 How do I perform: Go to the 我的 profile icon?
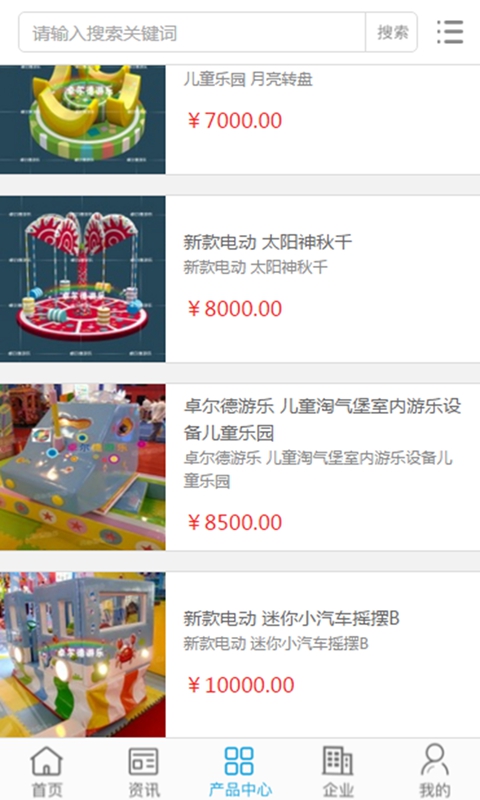(434, 760)
